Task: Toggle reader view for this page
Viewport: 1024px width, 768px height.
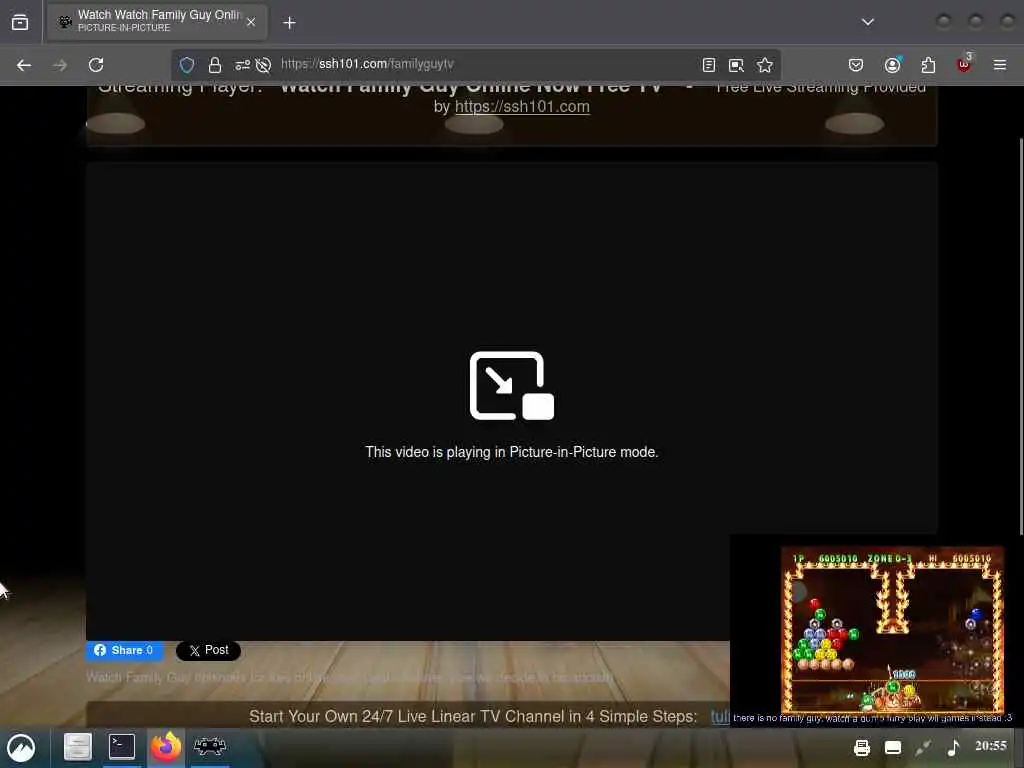Action: pyautogui.click(x=709, y=65)
